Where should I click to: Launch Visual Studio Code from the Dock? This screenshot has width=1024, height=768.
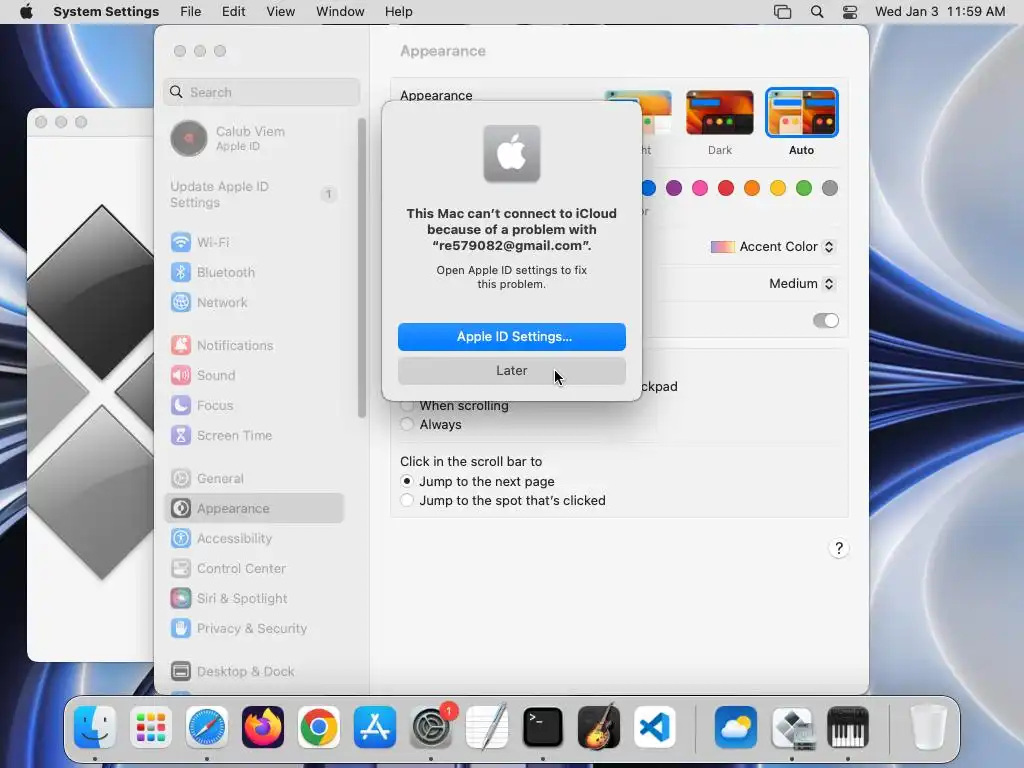click(x=655, y=727)
